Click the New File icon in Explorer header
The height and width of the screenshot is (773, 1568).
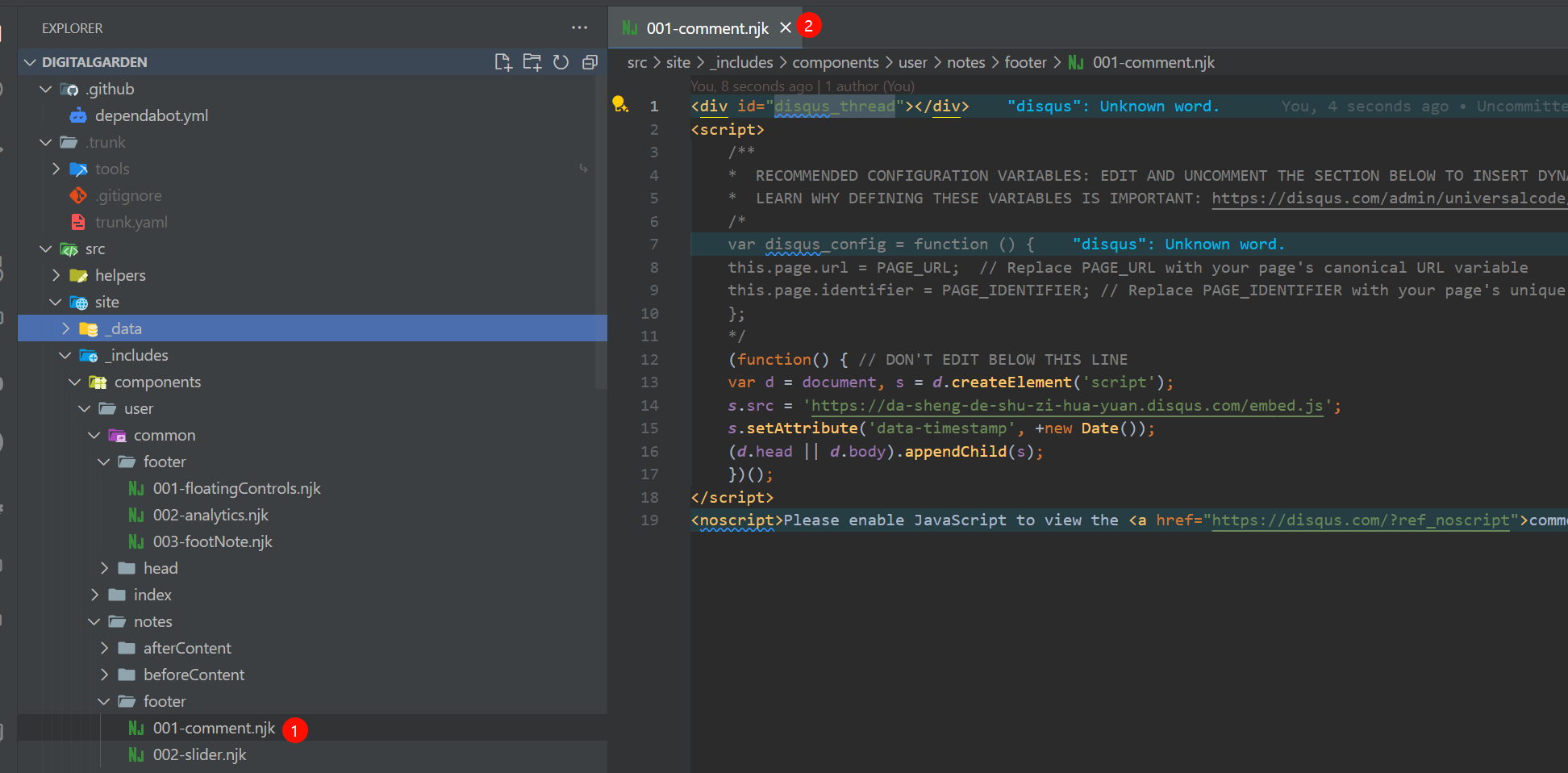tap(503, 62)
